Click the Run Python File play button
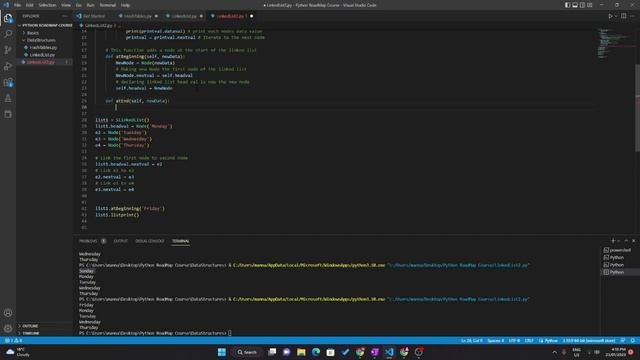The image size is (640, 360). (610, 16)
